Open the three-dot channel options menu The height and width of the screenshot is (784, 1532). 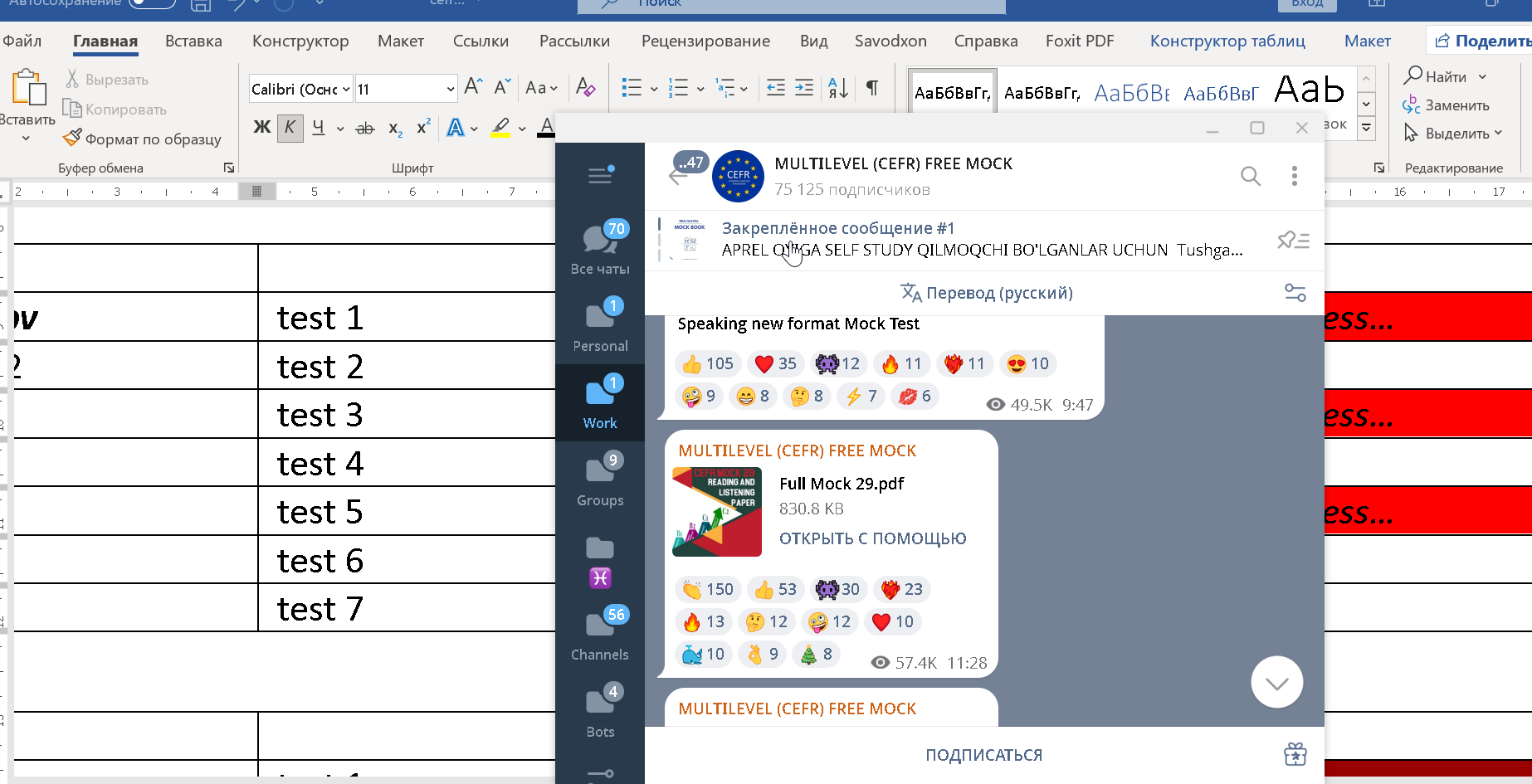(x=1294, y=176)
